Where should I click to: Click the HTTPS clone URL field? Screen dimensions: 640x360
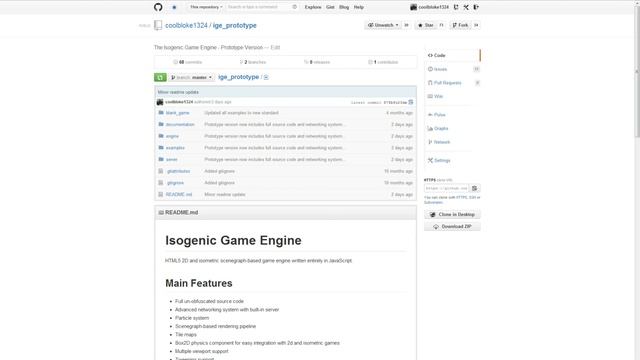447,188
